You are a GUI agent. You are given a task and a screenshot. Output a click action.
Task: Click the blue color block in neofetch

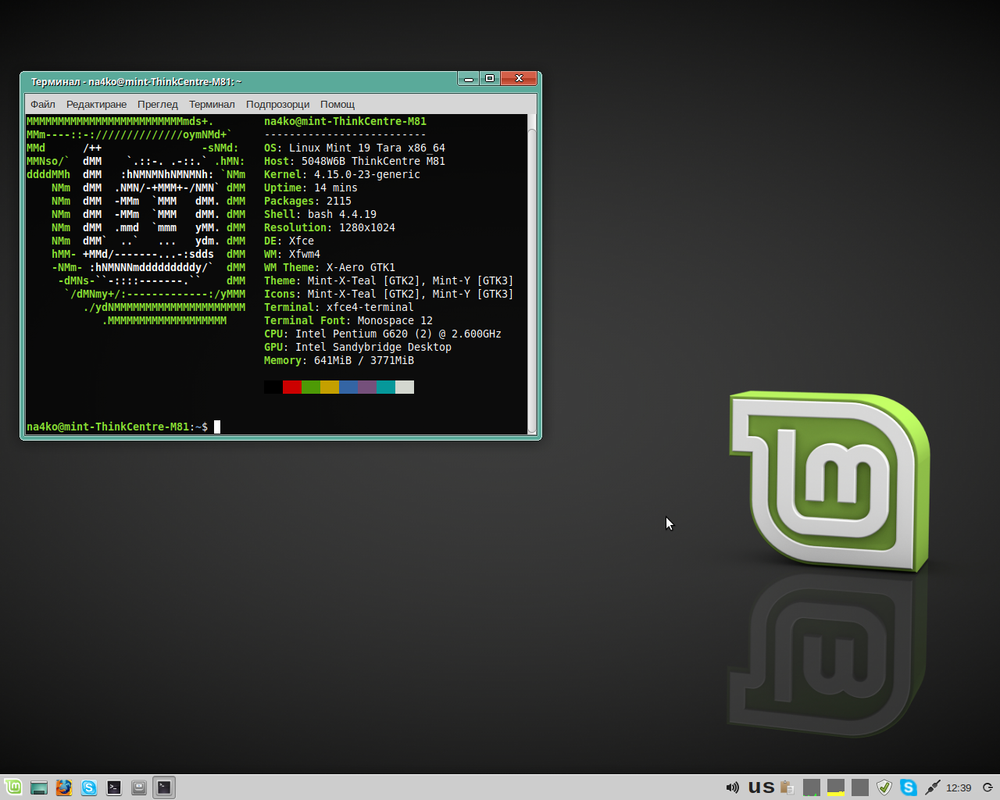point(348,387)
